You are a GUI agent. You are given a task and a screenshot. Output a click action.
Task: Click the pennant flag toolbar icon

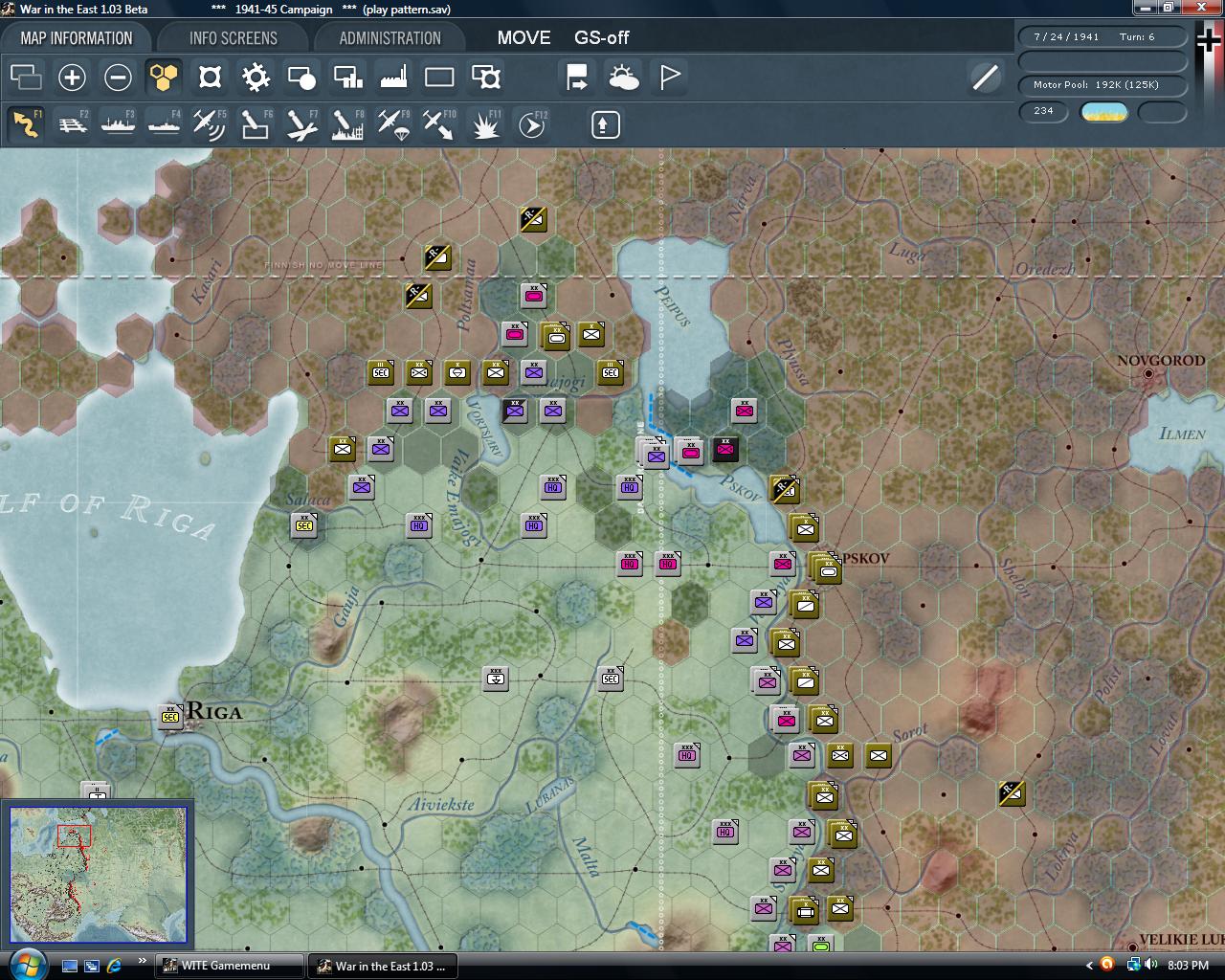(x=669, y=78)
